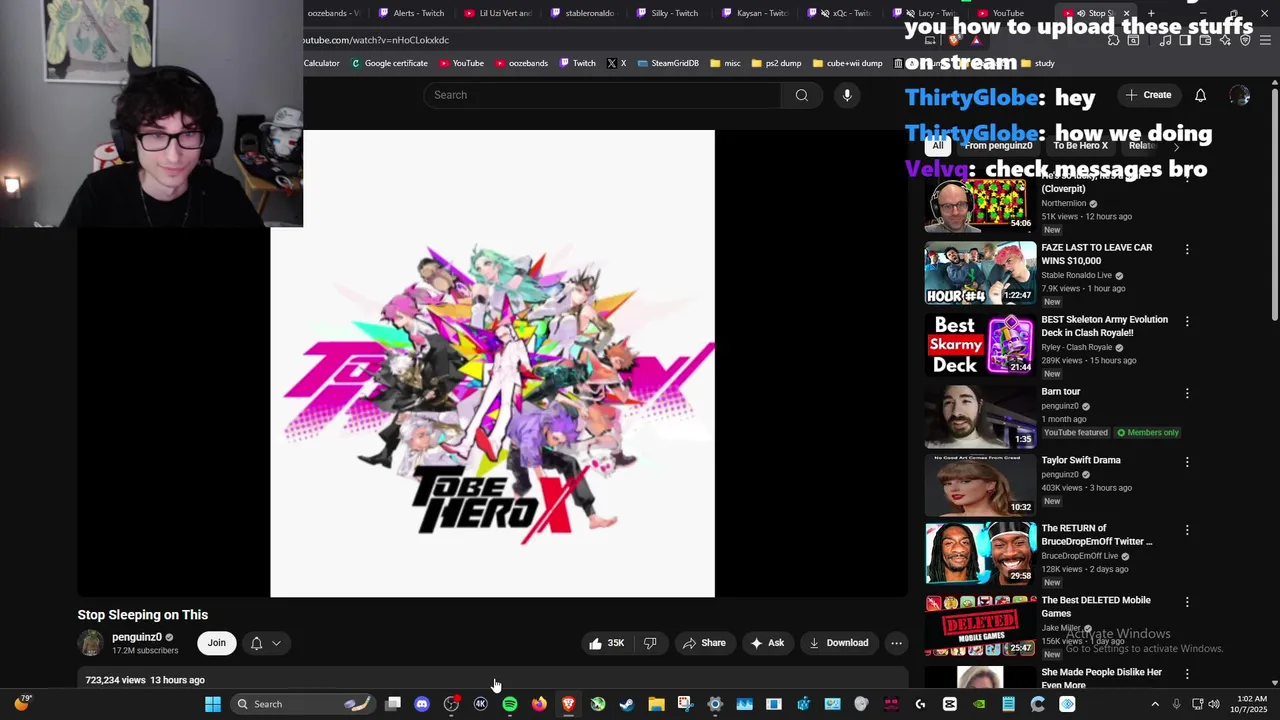Open the YouTube account avatar menu
The height and width of the screenshot is (720, 1280).
[1239, 95]
